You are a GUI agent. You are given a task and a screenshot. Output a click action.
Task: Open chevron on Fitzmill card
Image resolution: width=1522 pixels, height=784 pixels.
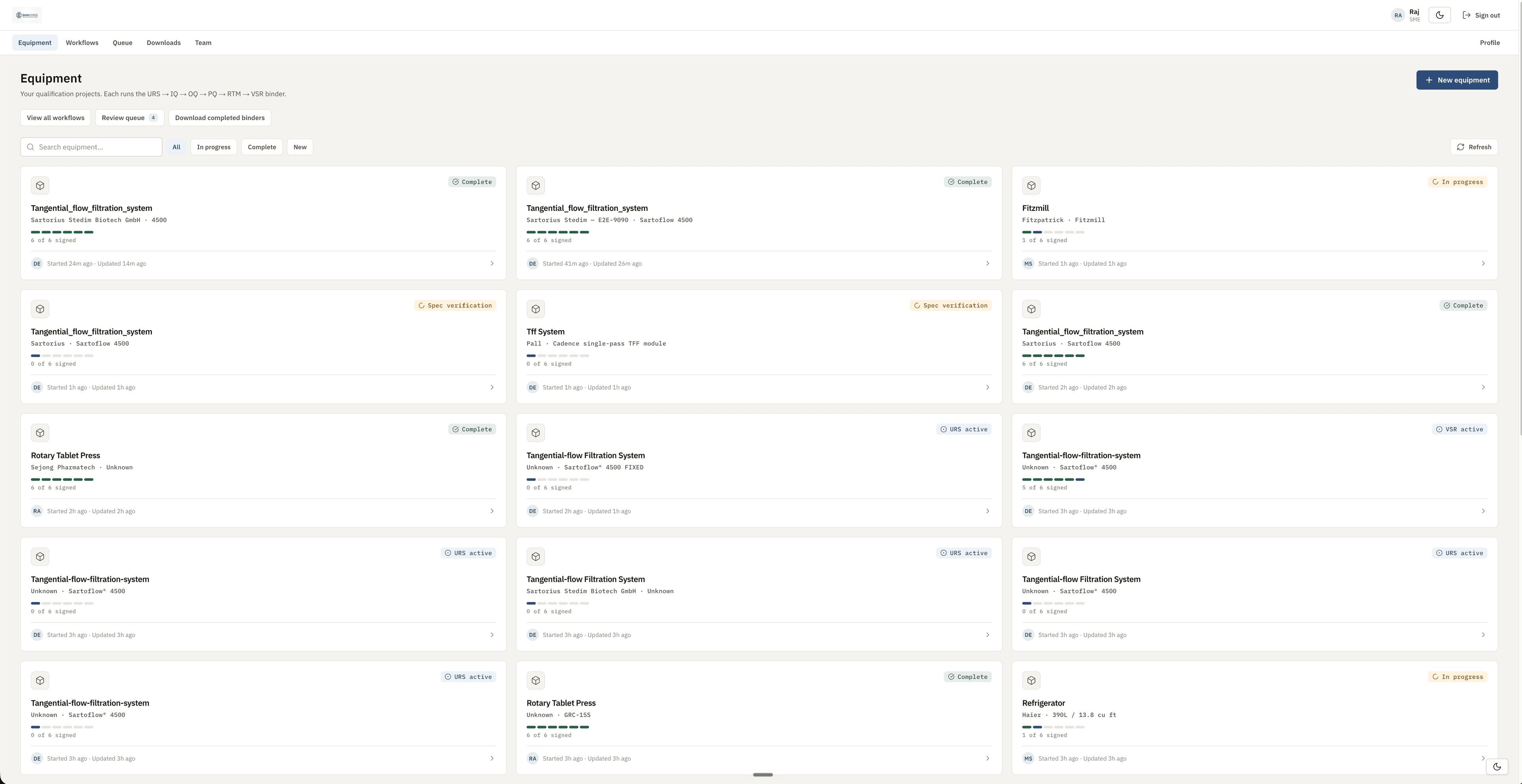1483,264
